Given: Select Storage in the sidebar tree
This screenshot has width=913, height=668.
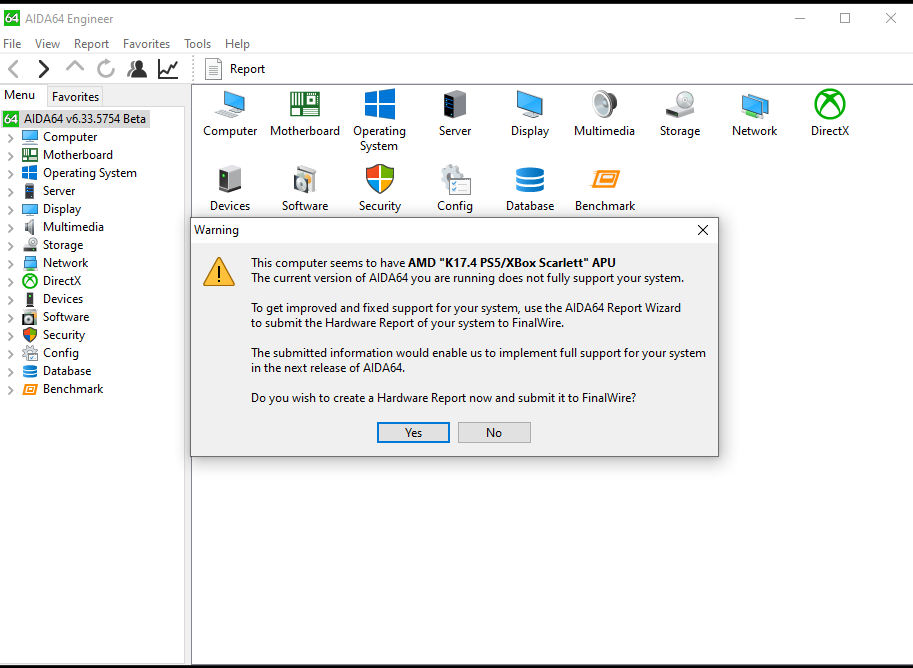Looking at the screenshot, I should [x=53, y=245].
